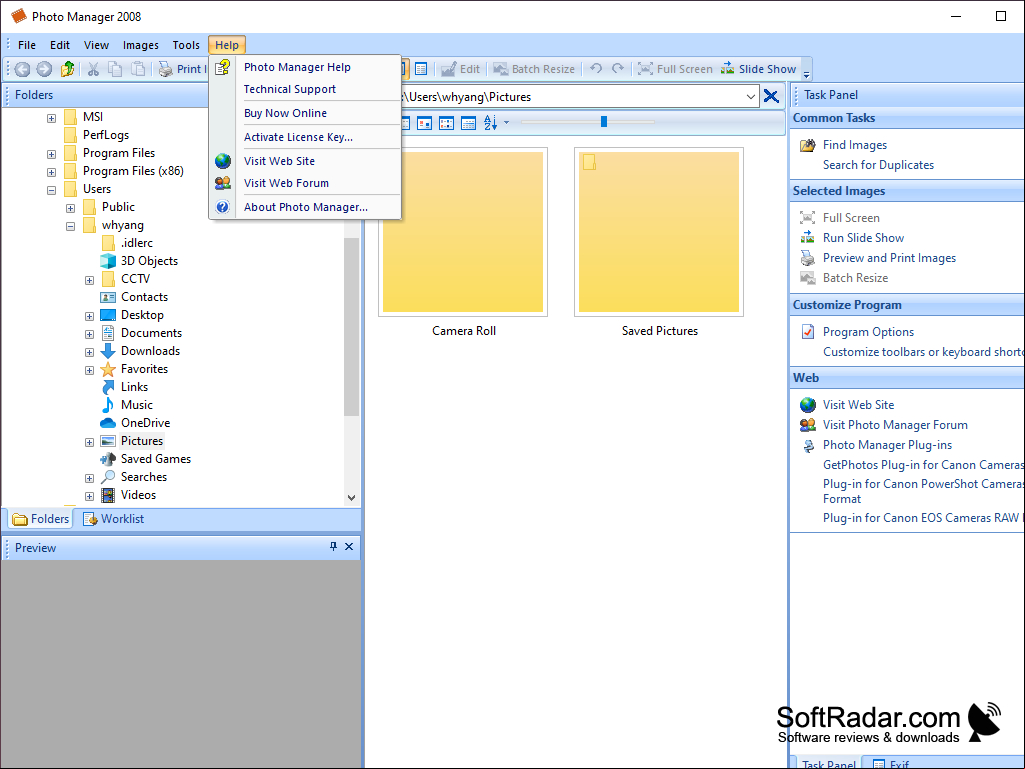
Task: Expand the Desktop folder node
Action: click(x=90, y=316)
